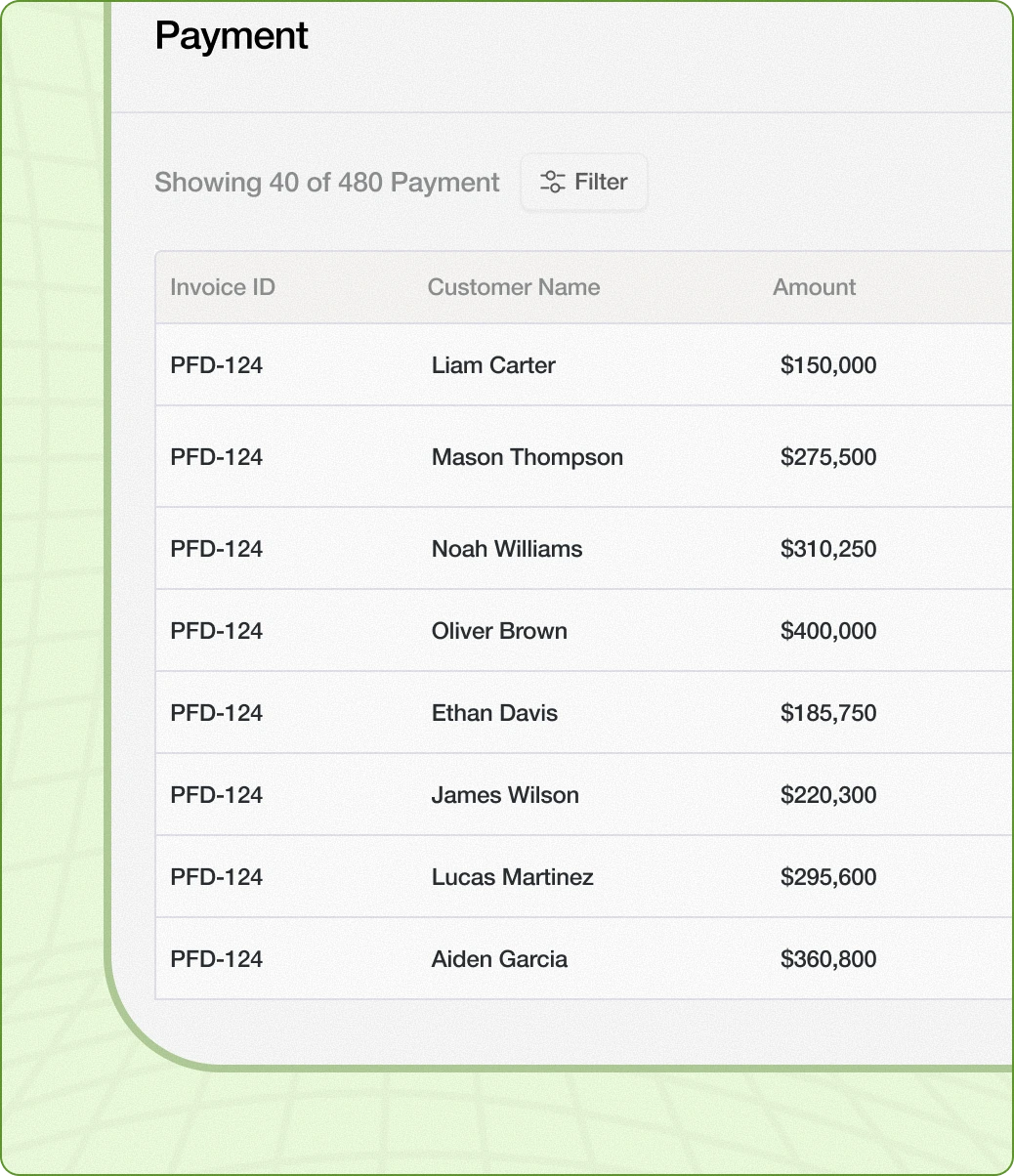
Task: Select the $360,800 amount in the last row
Action: 827,959
